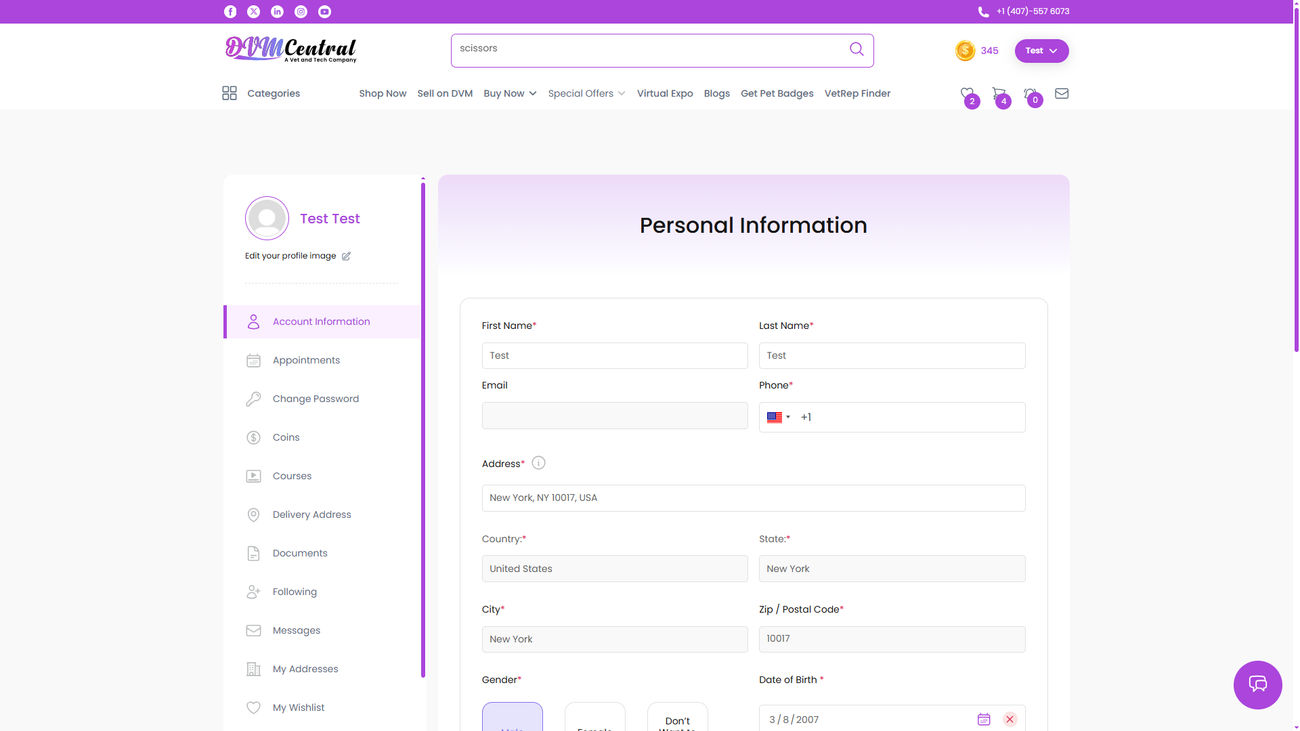
Task: Click the Courses play icon in sidebar
Action: [254, 477]
